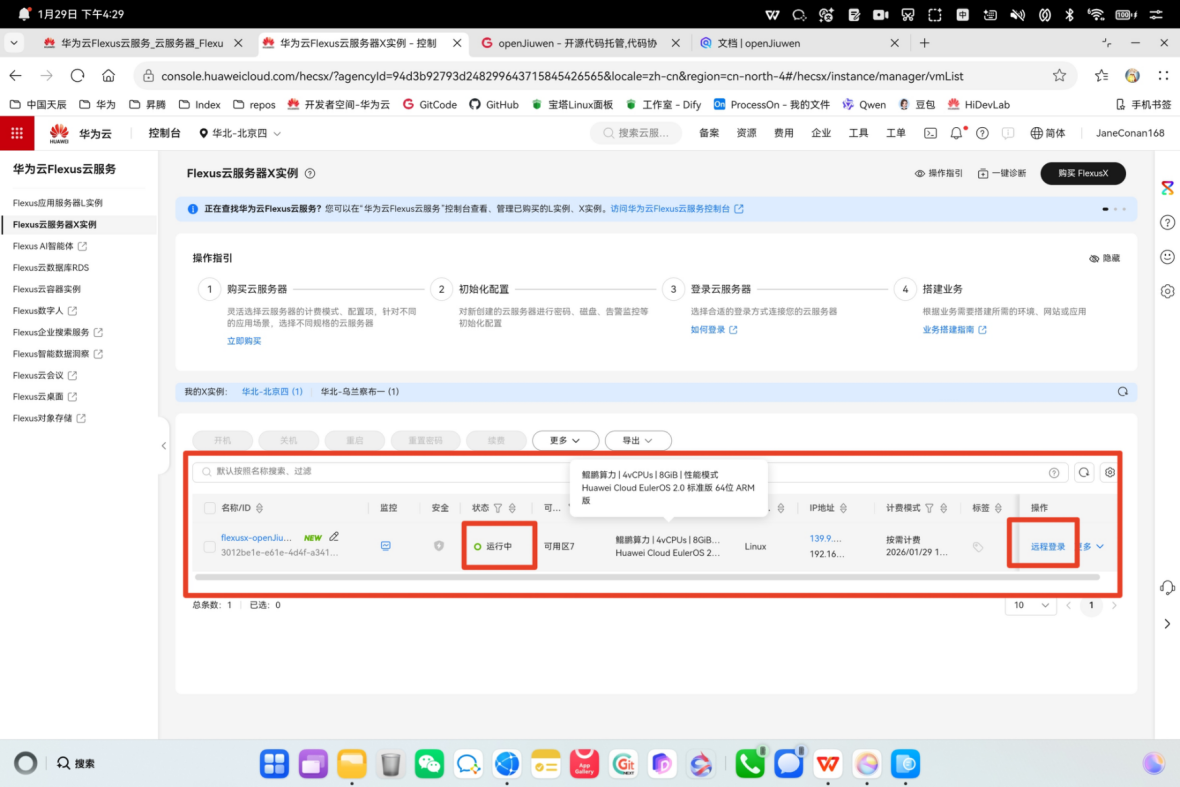Click the banner carousel dot indicator
The image size is (1180, 787).
[1105, 208]
